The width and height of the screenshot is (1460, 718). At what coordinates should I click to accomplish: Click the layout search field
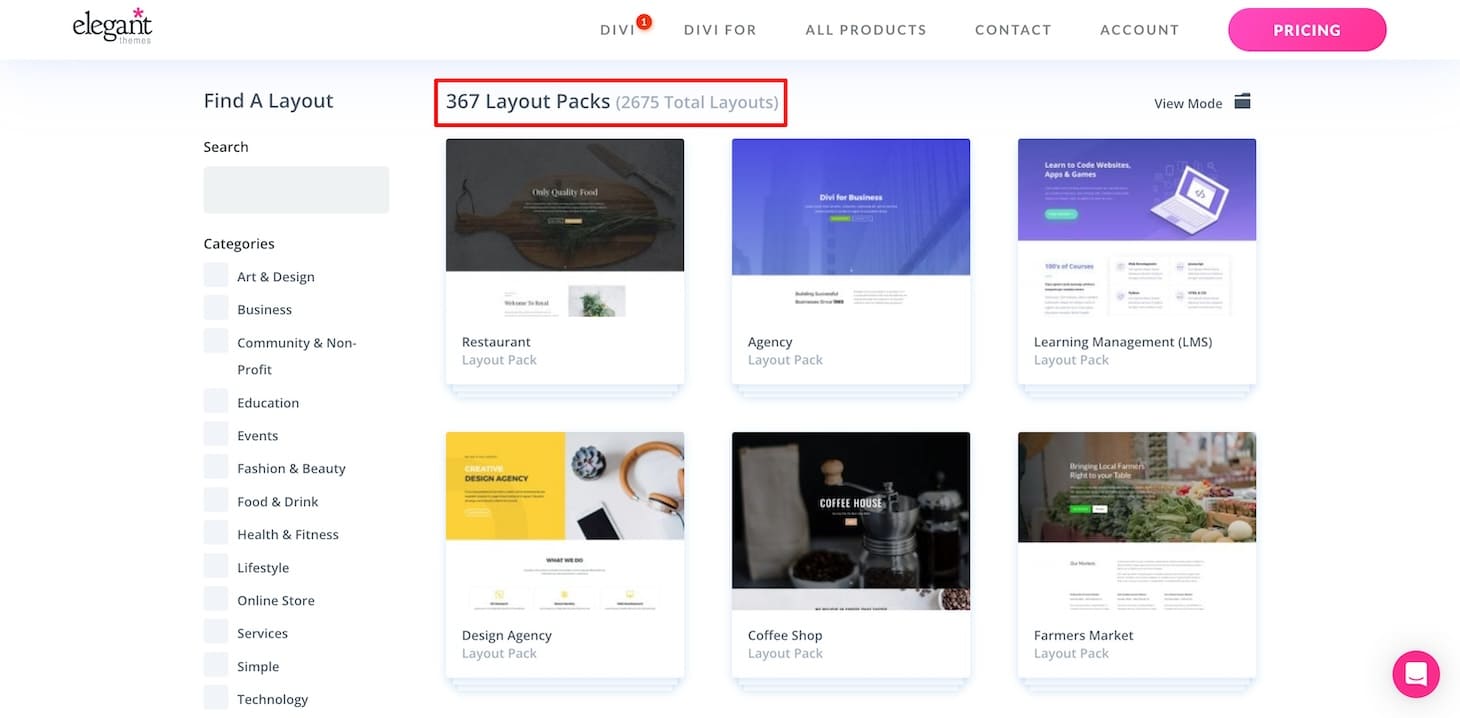(x=296, y=189)
